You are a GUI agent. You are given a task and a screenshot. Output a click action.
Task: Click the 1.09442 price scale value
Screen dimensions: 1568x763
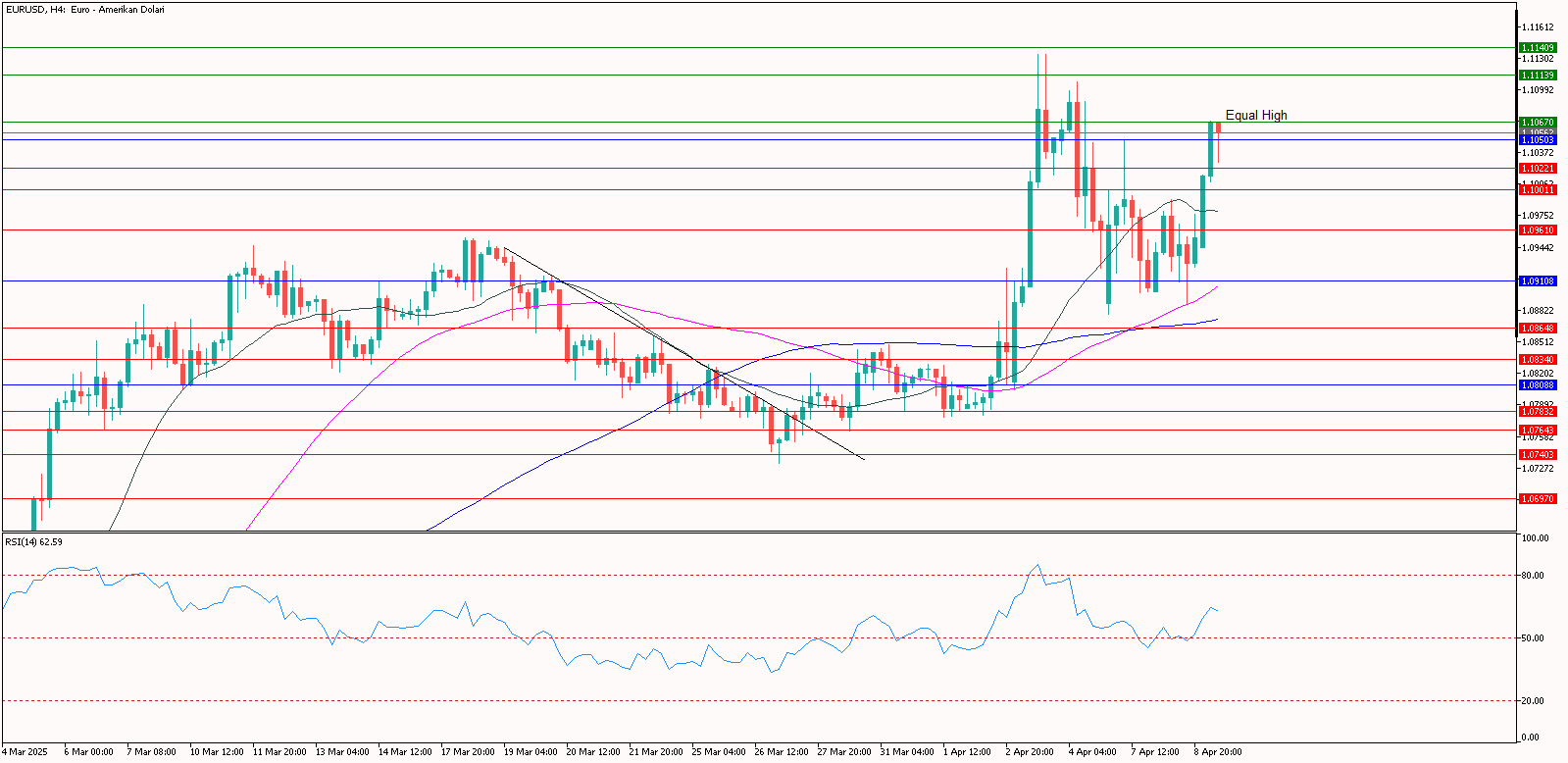pyautogui.click(x=1537, y=248)
